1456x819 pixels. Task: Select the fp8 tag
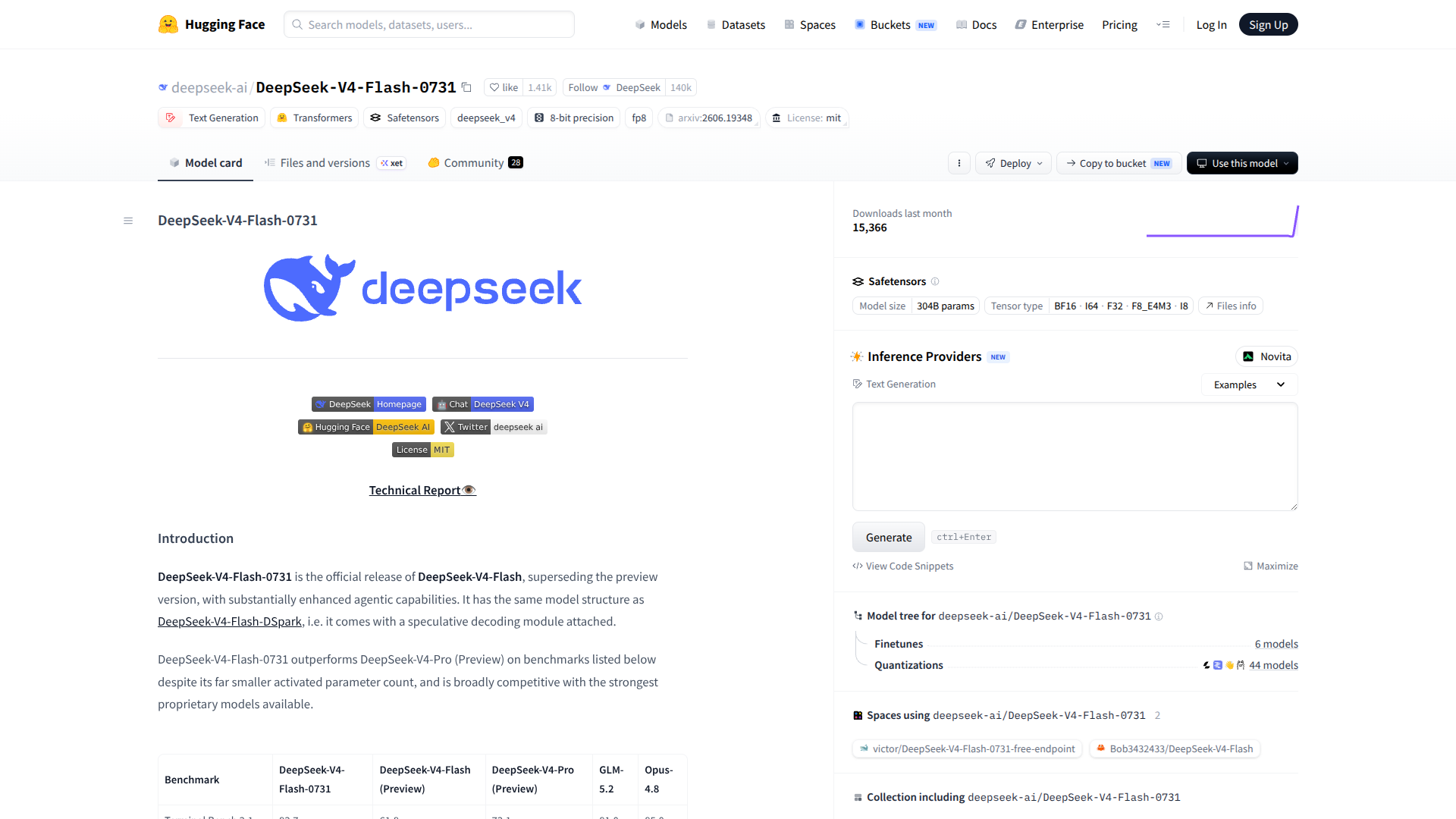tap(639, 118)
